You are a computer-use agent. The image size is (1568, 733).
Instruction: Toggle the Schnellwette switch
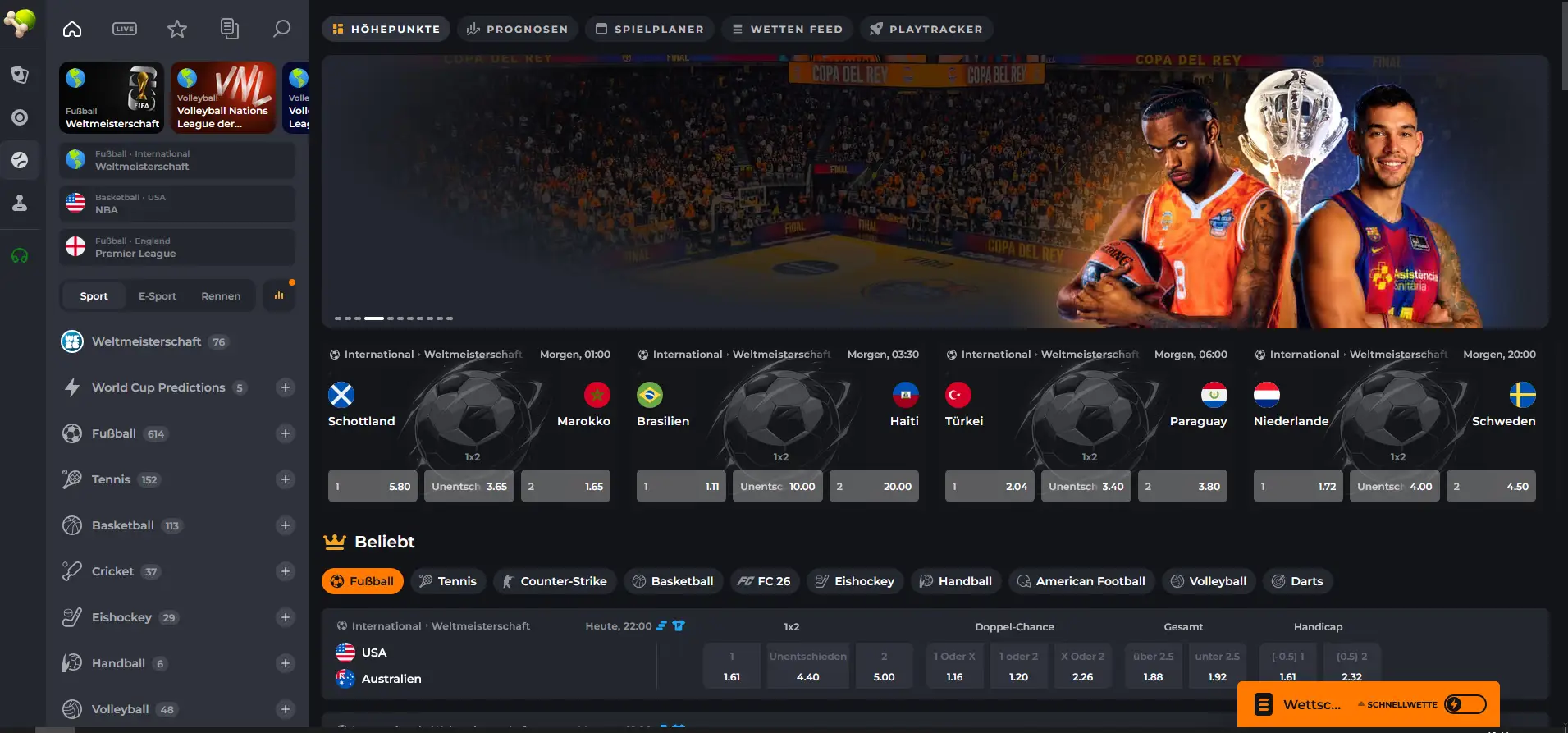tap(1465, 704)
